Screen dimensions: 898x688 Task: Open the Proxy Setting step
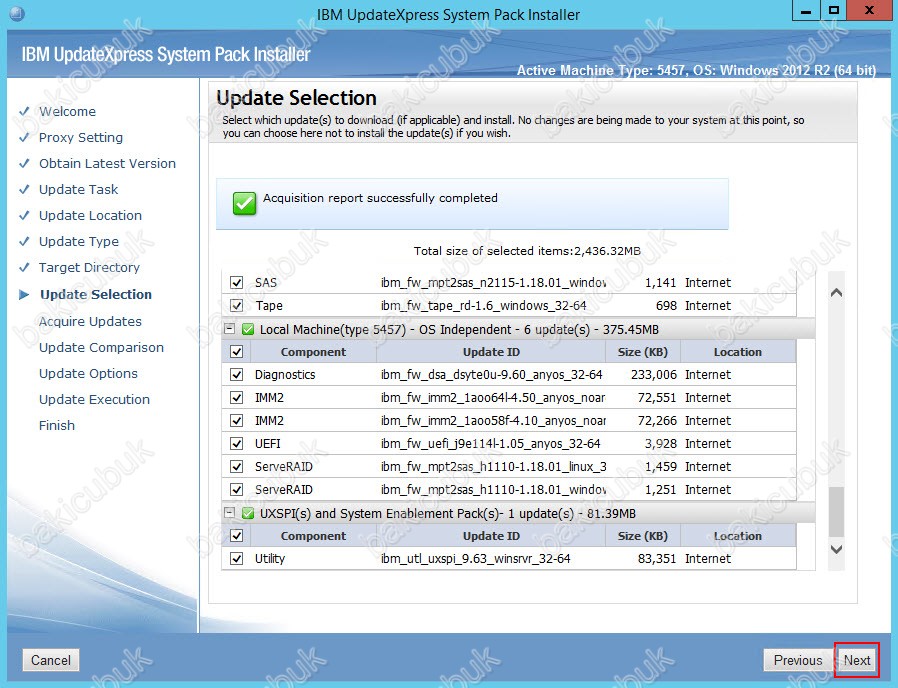point(81,137)
